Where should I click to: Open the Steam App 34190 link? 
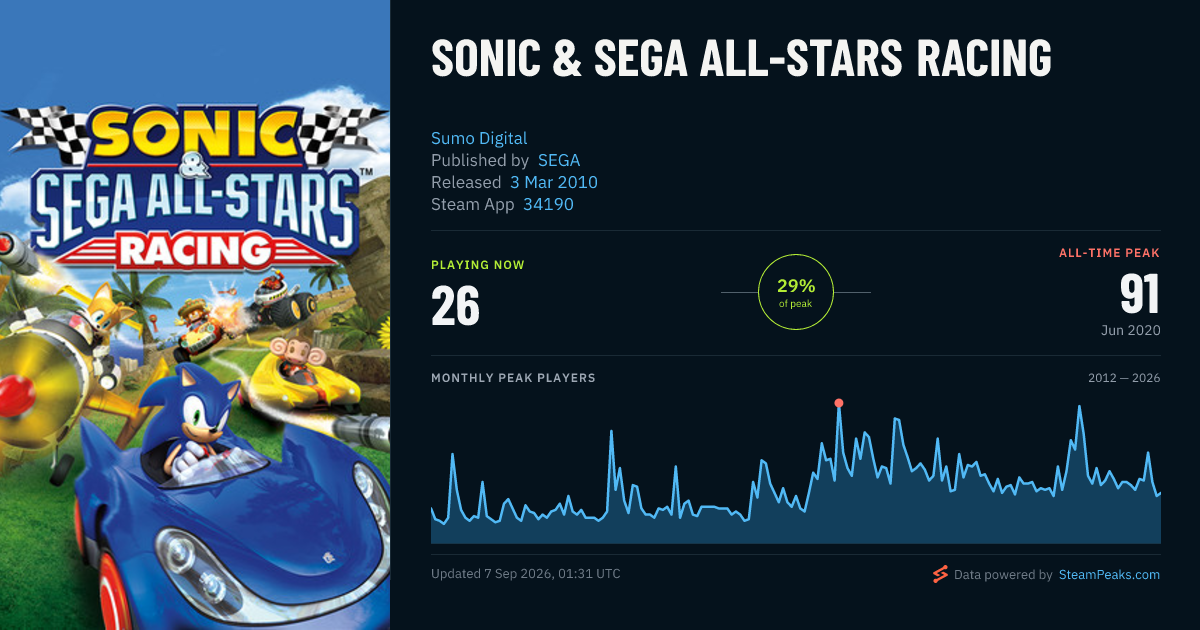[548, 204]
